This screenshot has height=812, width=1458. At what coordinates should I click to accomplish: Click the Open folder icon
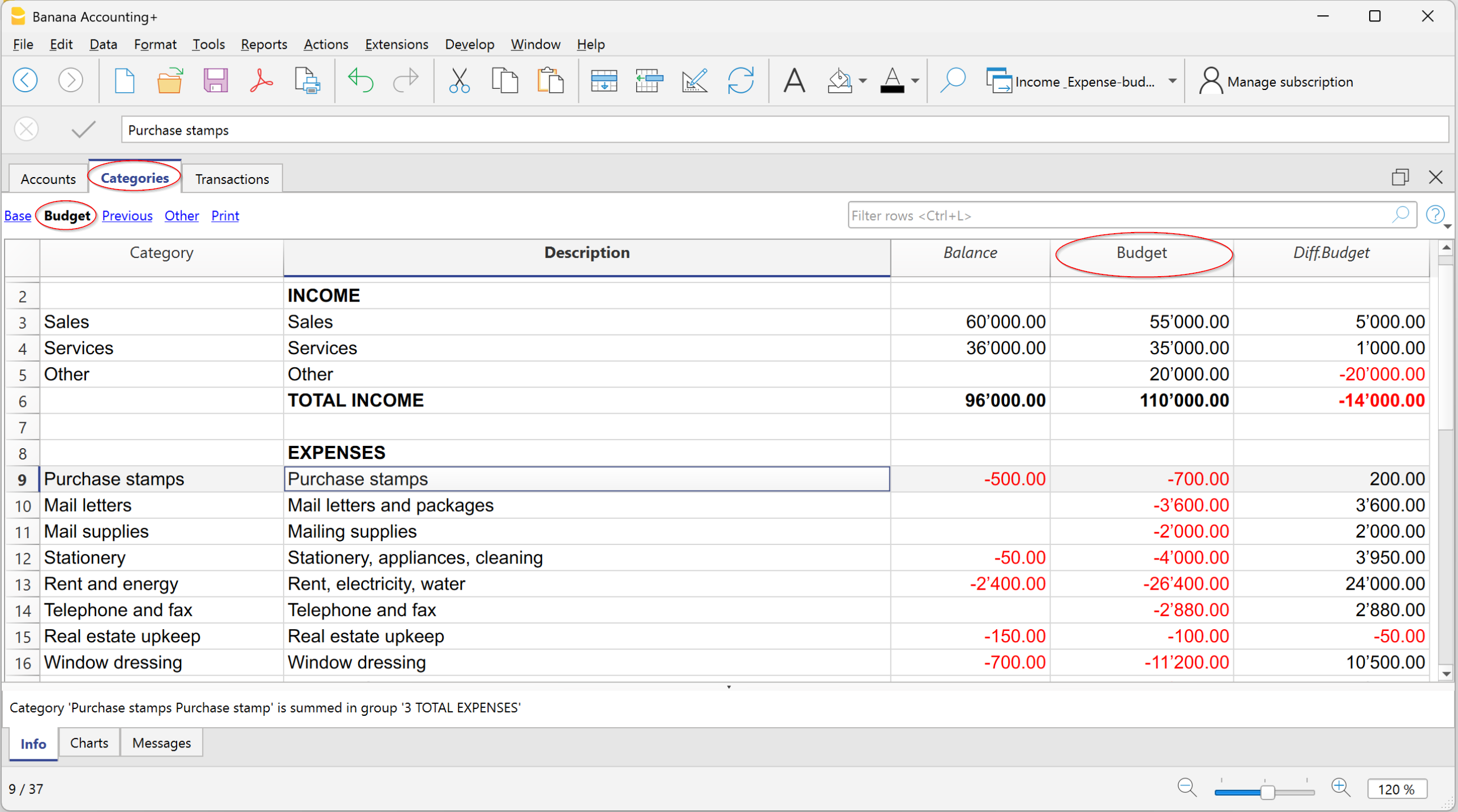[170, 81]
